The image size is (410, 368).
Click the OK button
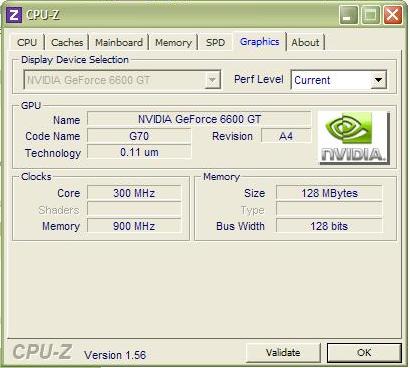point(364,352)
